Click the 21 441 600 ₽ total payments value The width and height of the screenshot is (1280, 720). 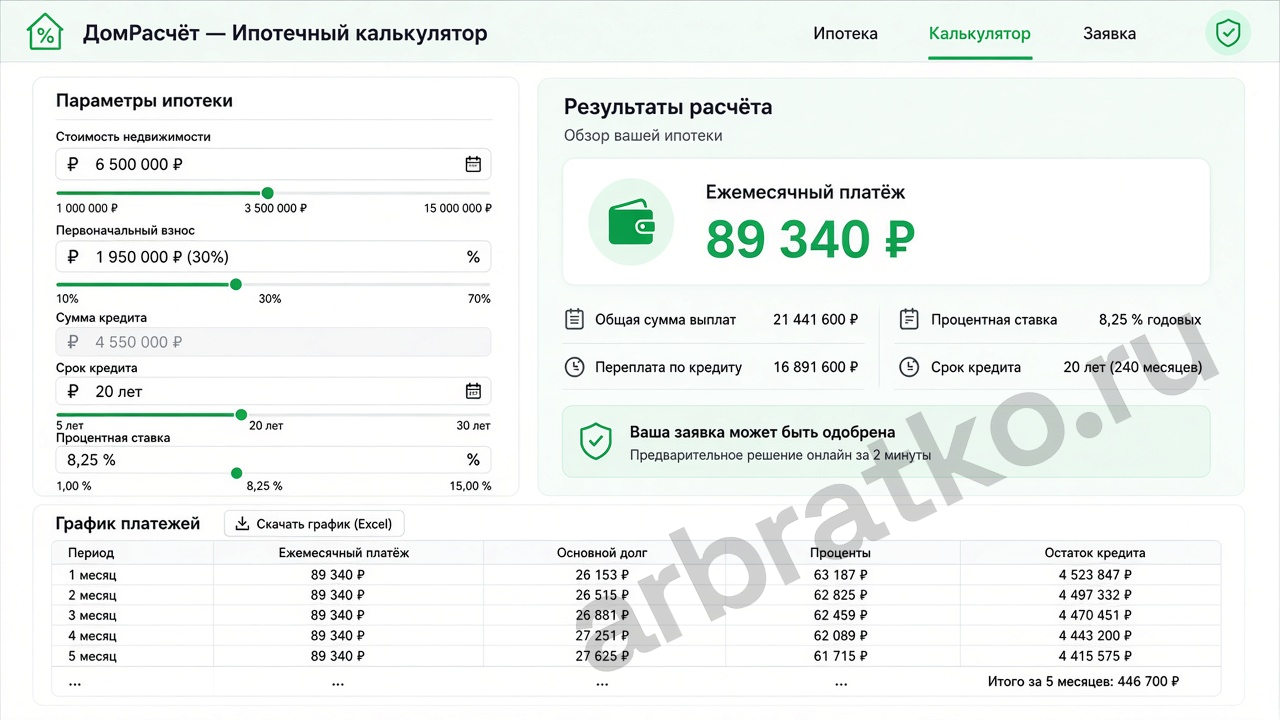pyautogui.click(x=816, y=320)
